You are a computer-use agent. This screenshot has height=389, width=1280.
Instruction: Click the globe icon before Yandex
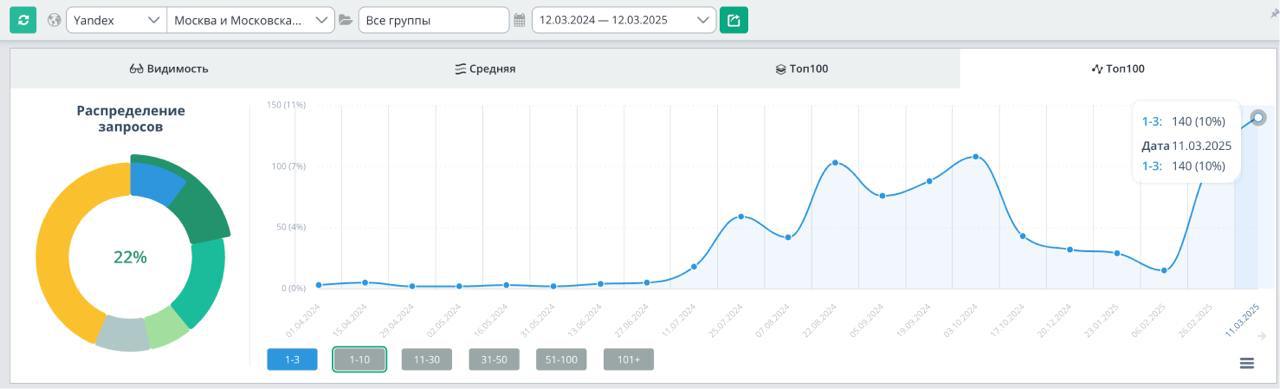[54, 20]
